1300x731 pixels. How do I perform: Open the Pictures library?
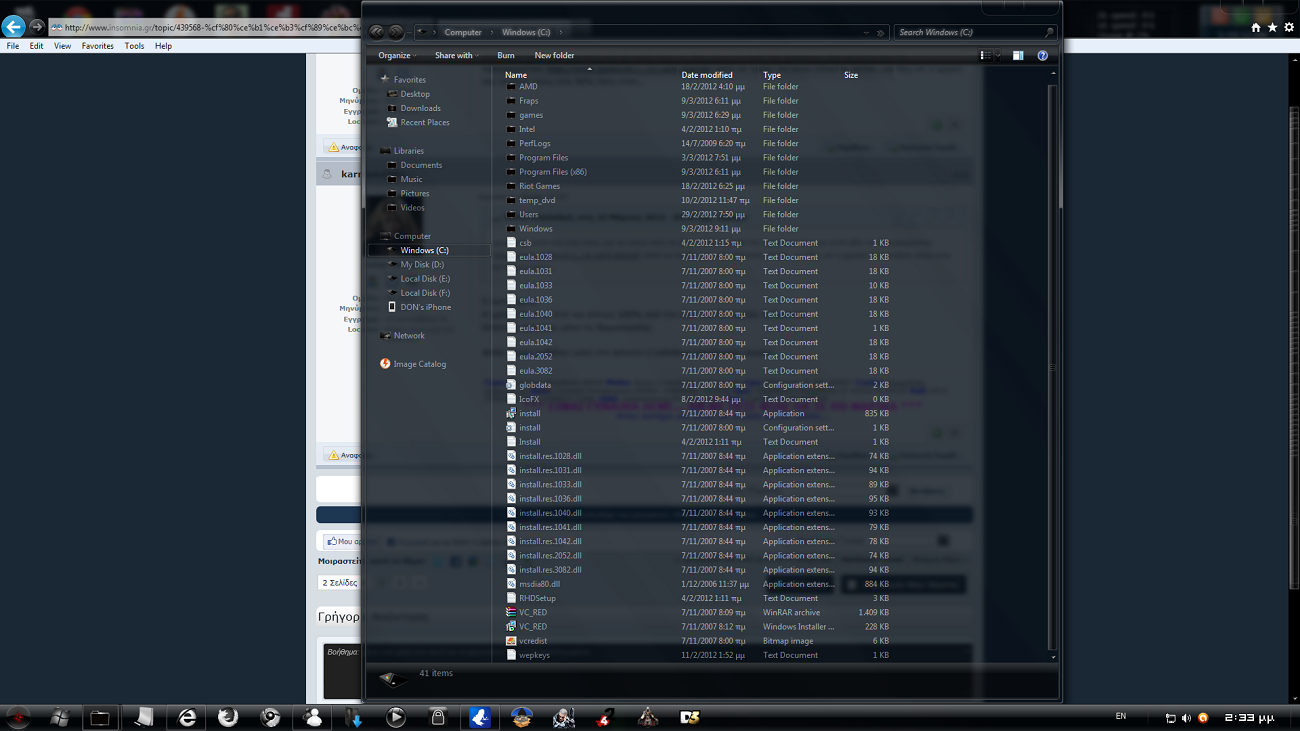415,193
